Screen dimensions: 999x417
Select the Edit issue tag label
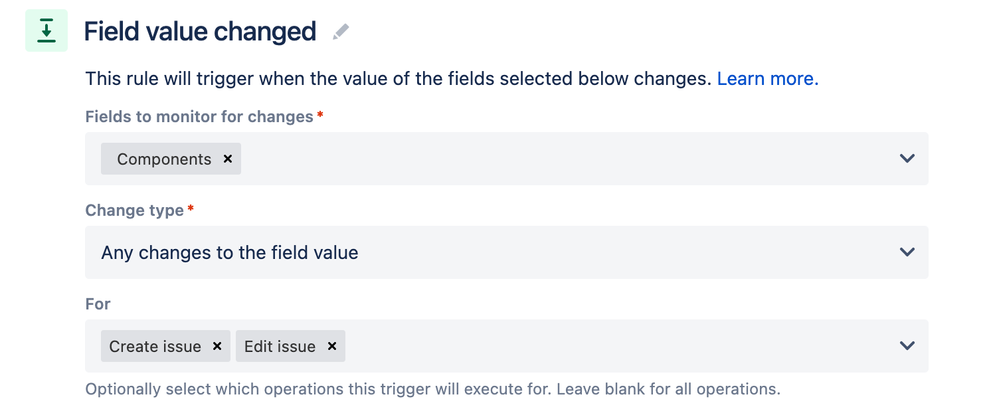[280, 346]
